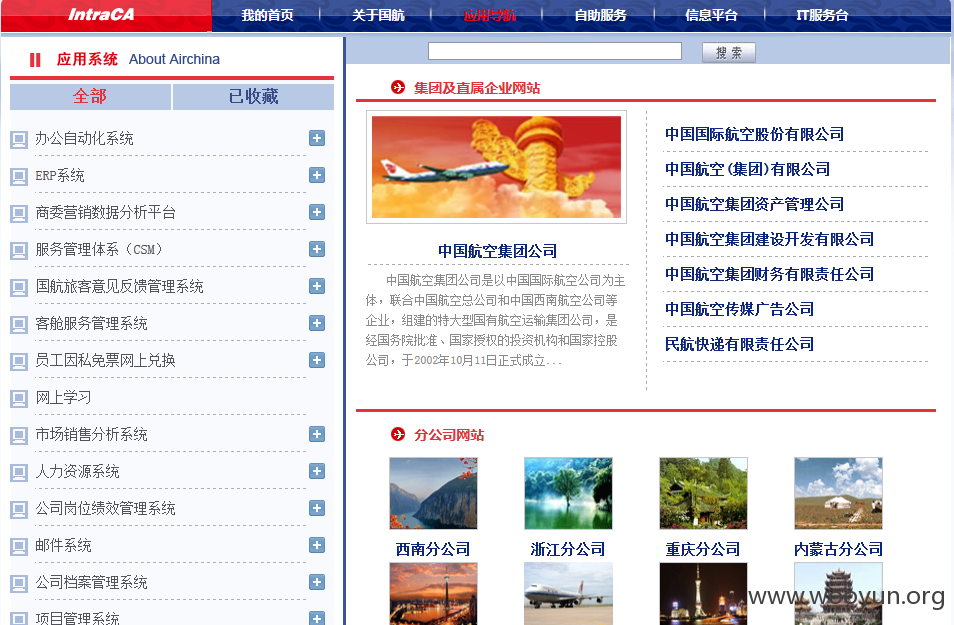954x625 pixels.
Task: Expand 国航旅客意见反馈管理系统 plus button
Action: tap(317, 286)
